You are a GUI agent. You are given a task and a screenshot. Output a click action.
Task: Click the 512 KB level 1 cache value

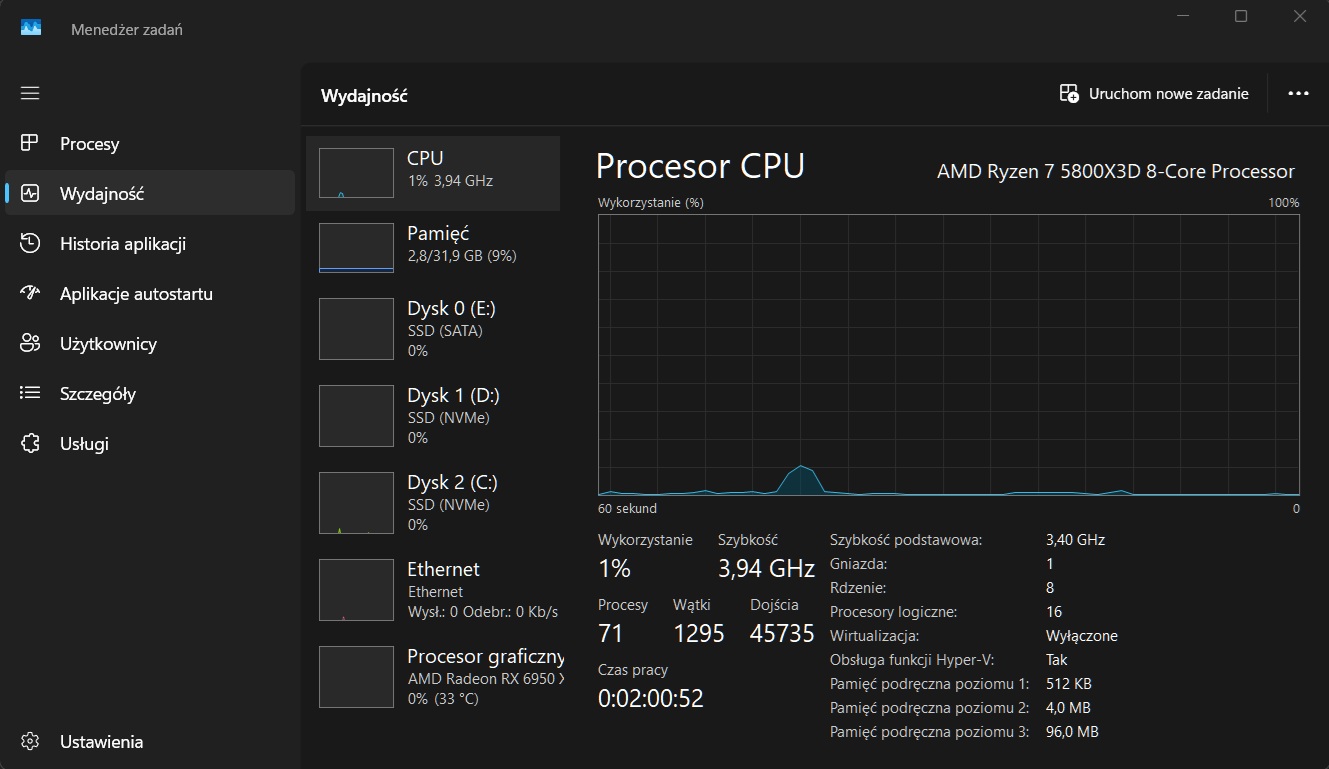point(1069,684)
